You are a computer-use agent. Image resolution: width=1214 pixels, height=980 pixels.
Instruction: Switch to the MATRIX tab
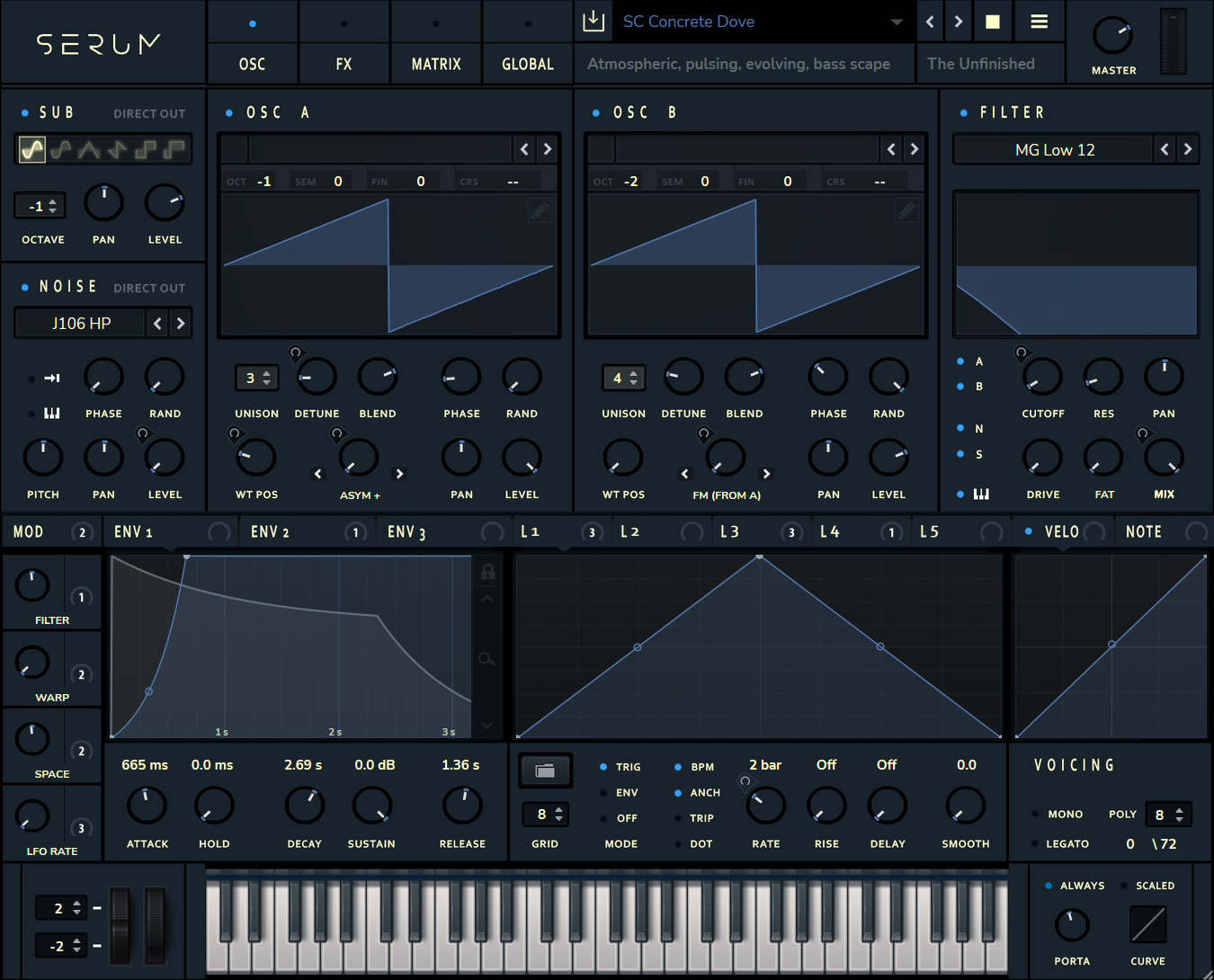[x=436, y=64]
